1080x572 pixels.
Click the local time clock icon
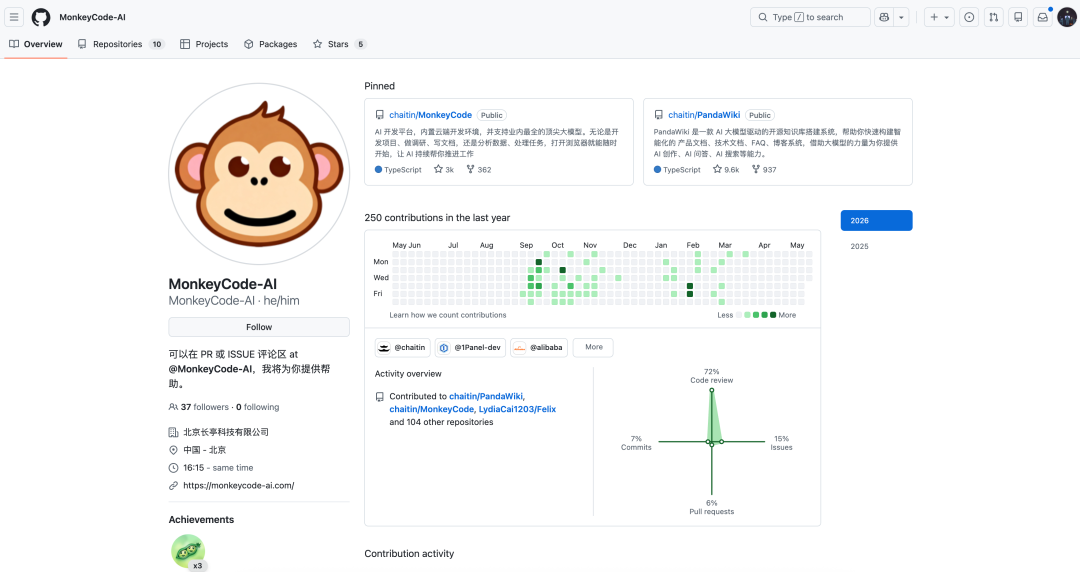point(174,468)
